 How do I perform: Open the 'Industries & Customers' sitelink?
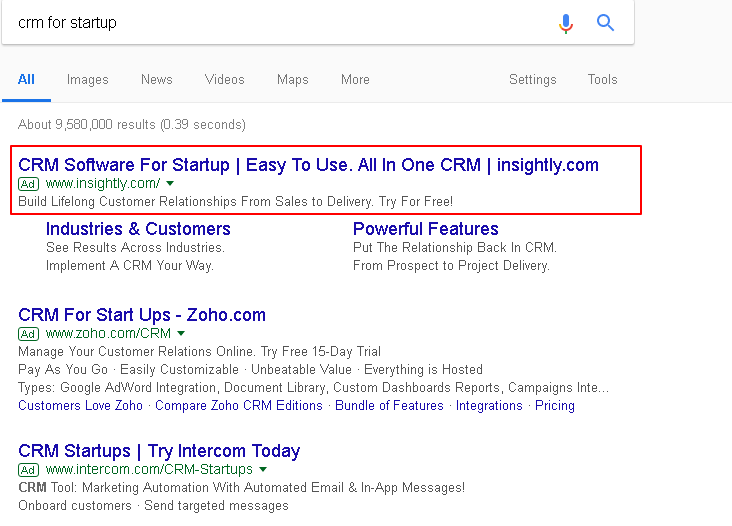coord(138,229)
